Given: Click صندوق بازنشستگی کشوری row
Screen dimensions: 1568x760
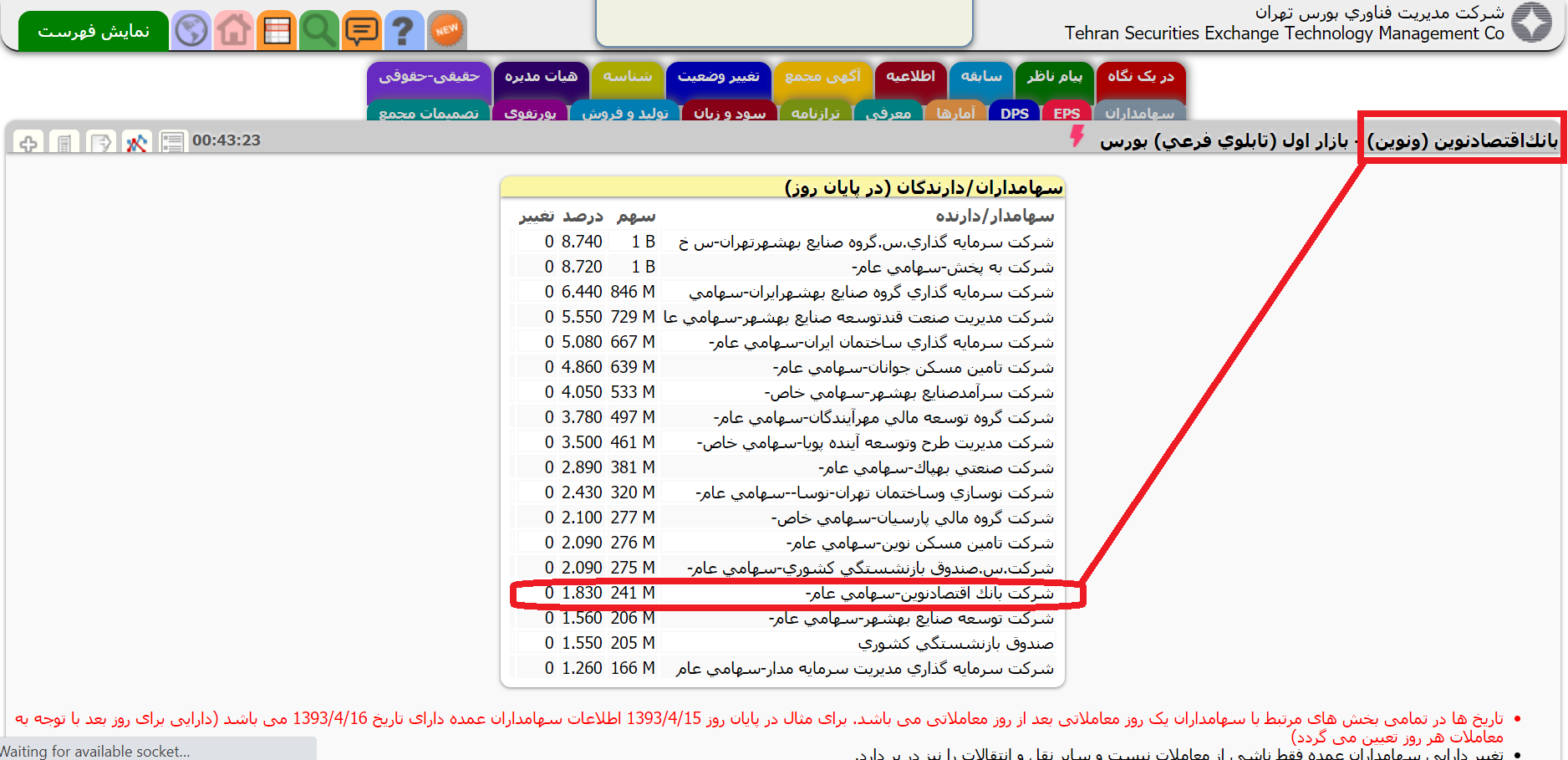Looking at the screenshot, I should pos(782,643).
